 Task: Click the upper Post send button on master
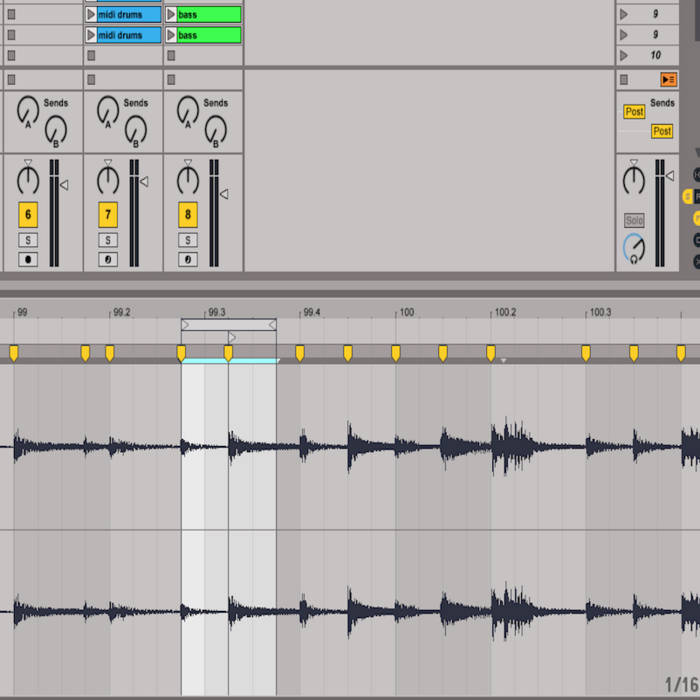[634, 112]
